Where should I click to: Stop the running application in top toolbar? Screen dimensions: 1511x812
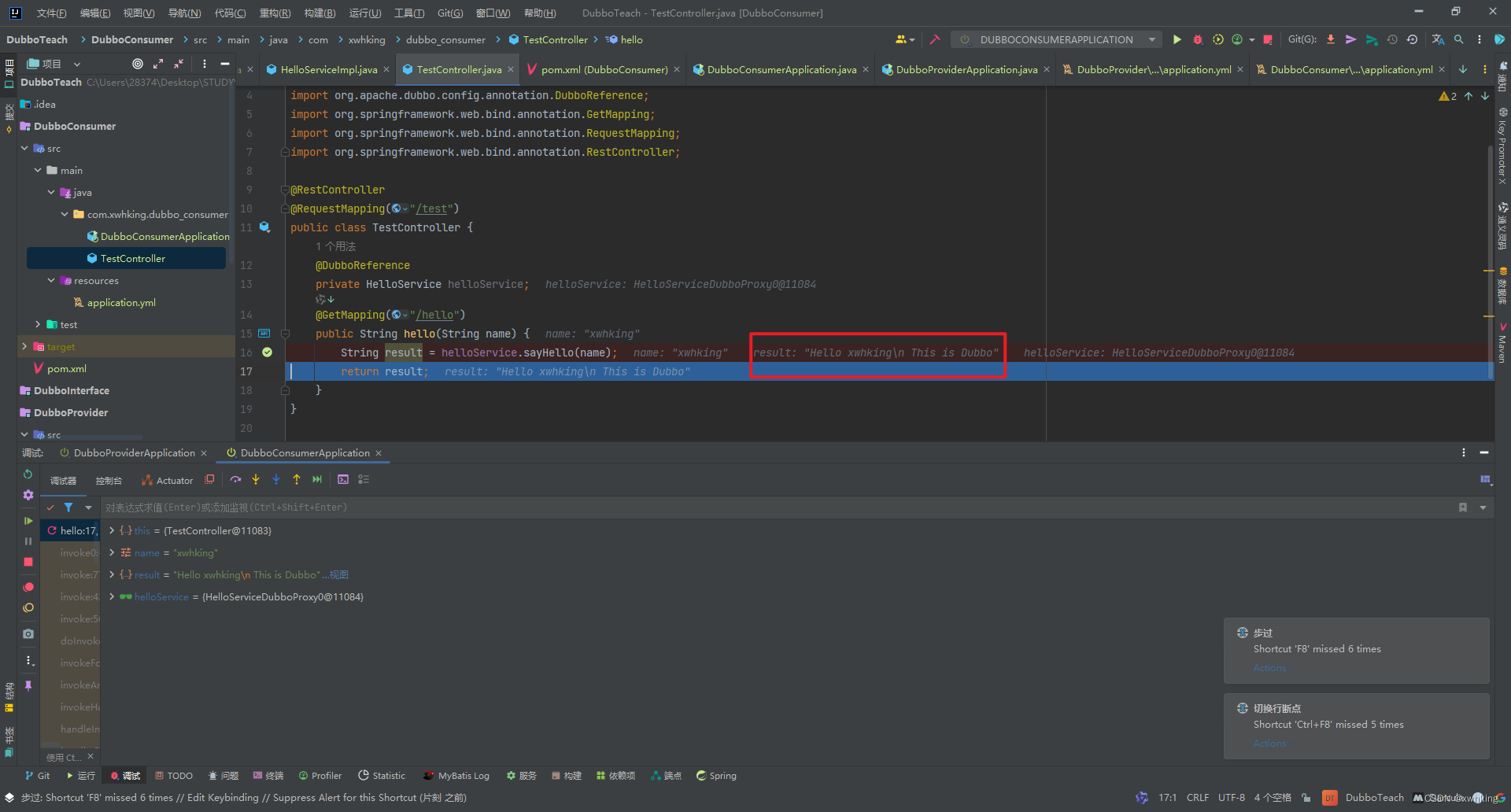[1268, 39]
